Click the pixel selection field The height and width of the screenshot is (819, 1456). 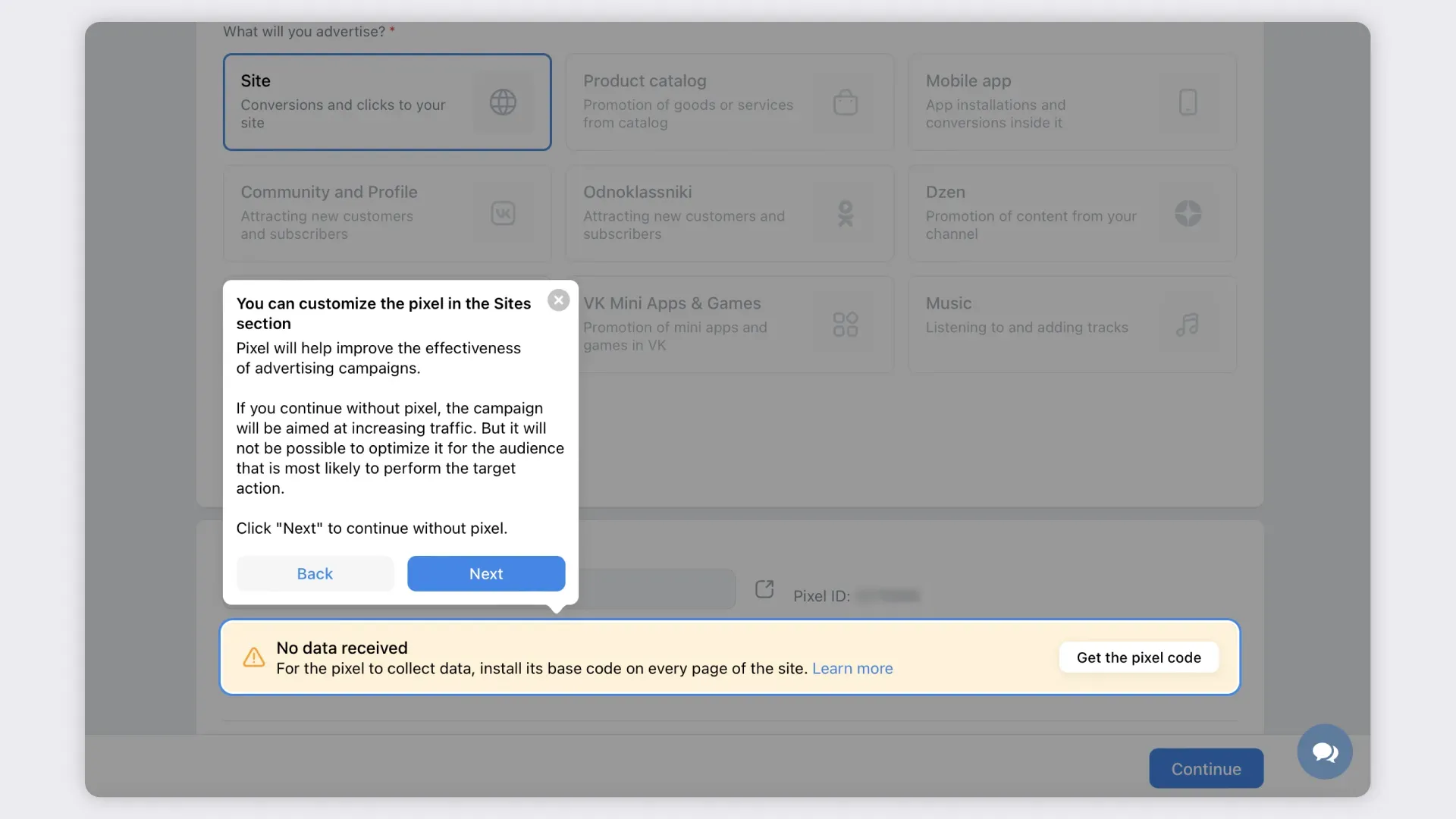[x=656, y=589]
